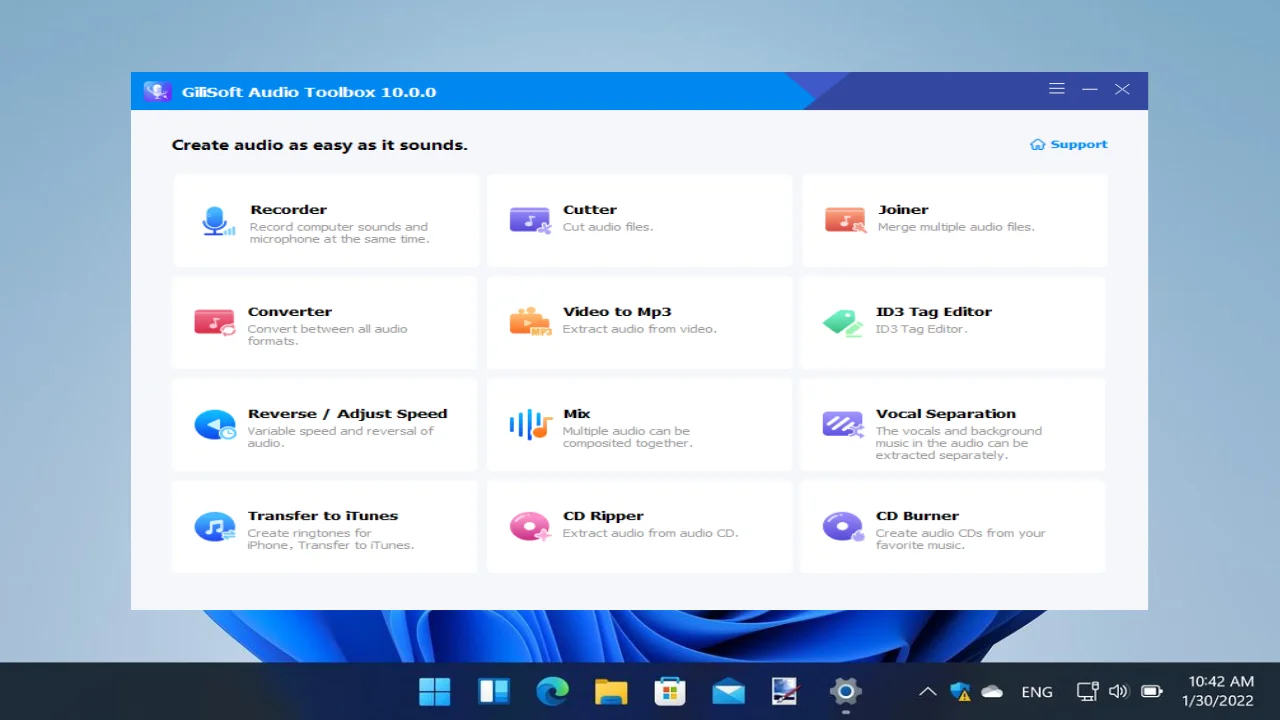The width and height of the screenshot is (1280, 720).
Task: Click 'Create ringtones for iPhone' description
Action: [x=331, y=539]
